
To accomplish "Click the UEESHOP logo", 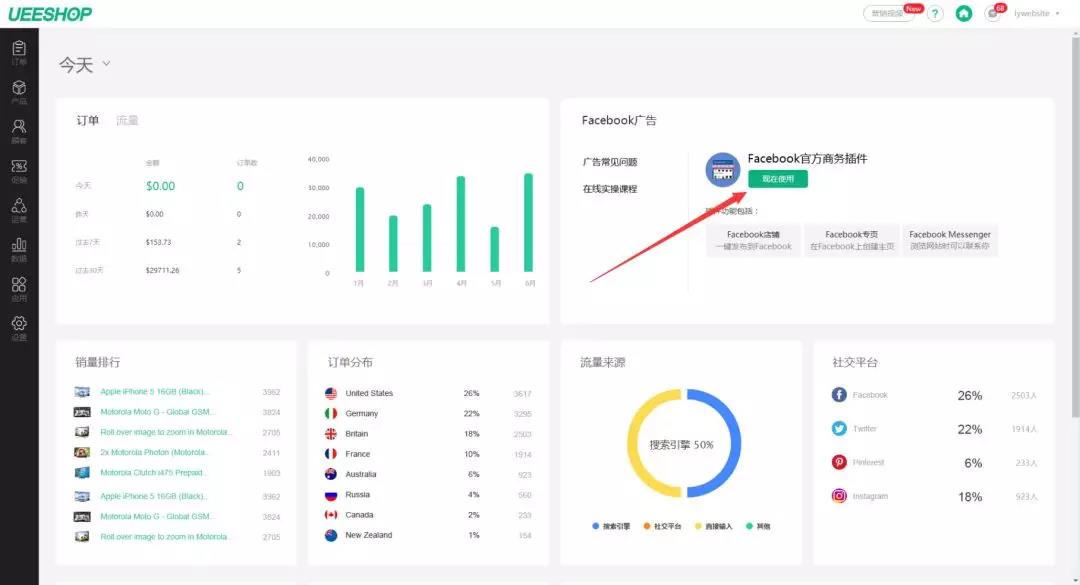I will [50, 14].
